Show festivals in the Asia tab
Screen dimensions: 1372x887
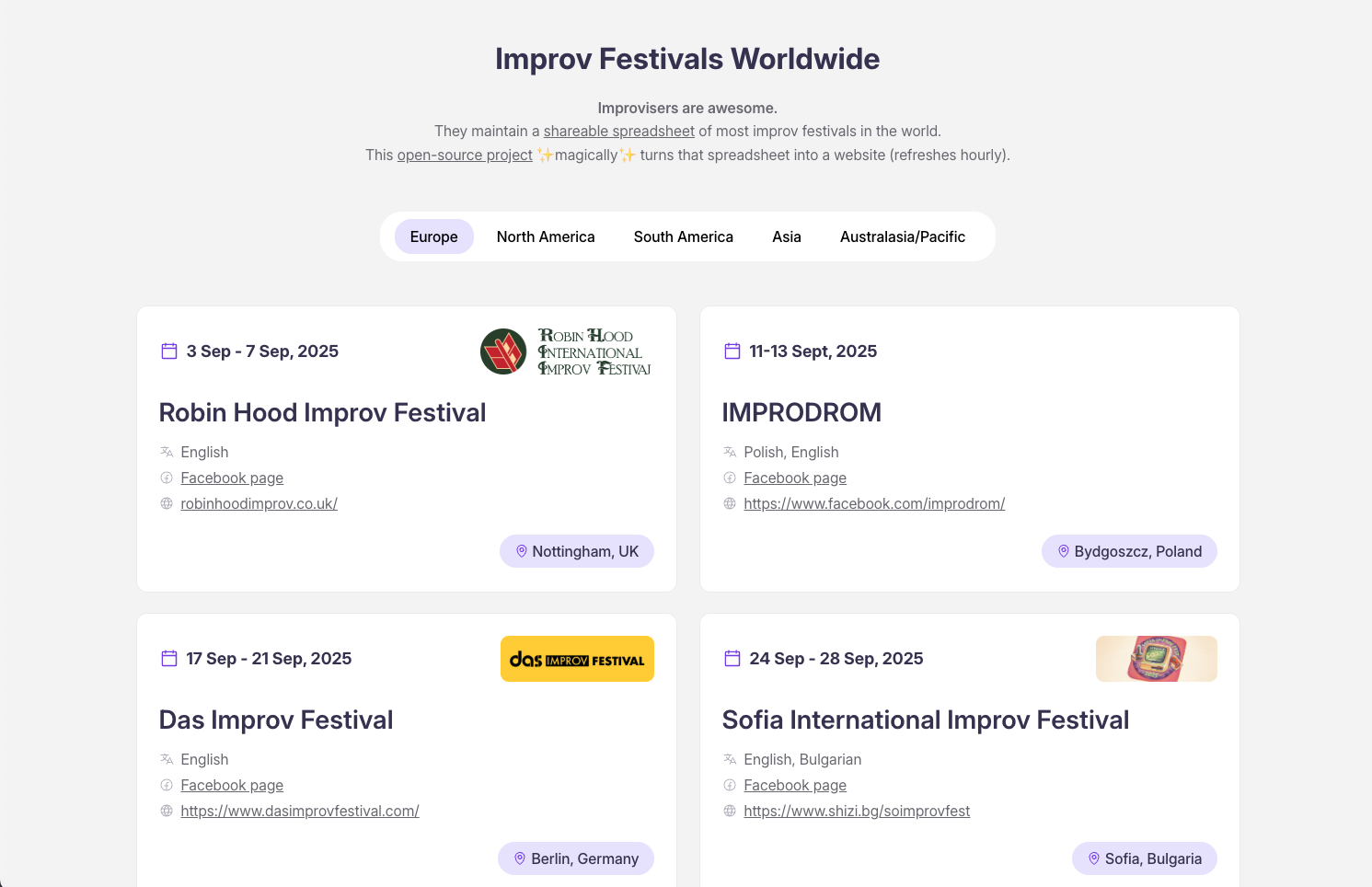pos(786,236)
